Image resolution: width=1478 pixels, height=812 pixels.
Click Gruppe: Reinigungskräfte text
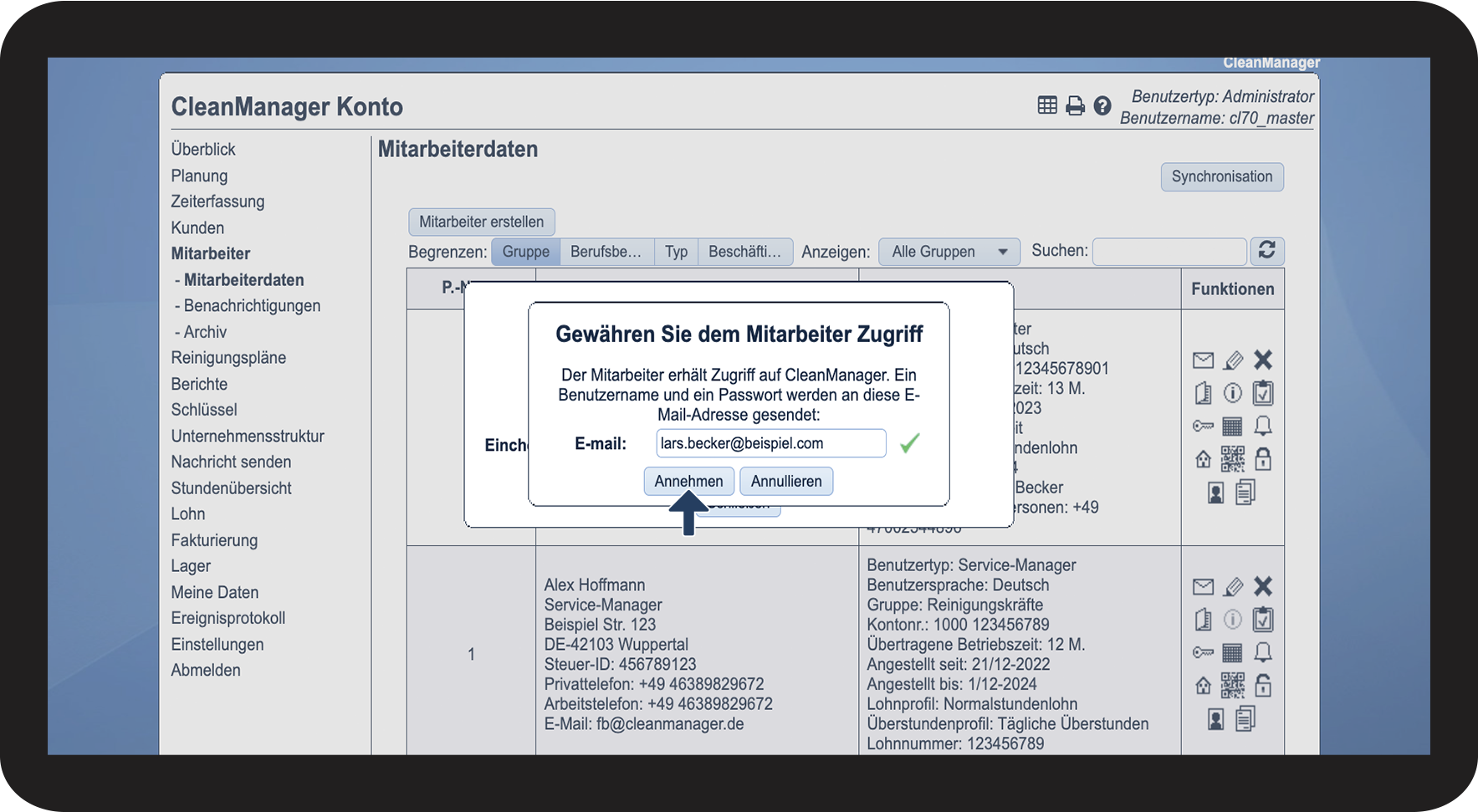point(955,605)
